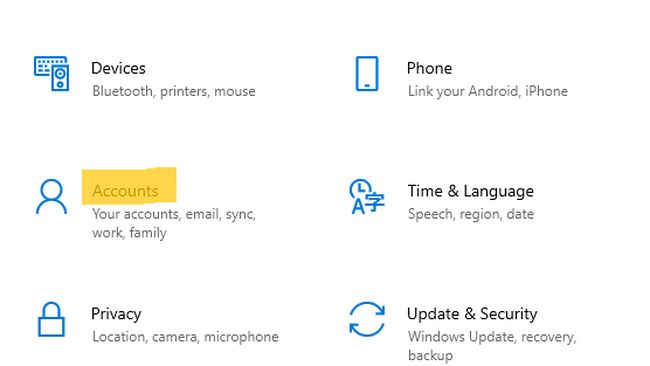Open the Time & Language settings title
The height and width of the screenshot is (366, 650).
[471, 191]
